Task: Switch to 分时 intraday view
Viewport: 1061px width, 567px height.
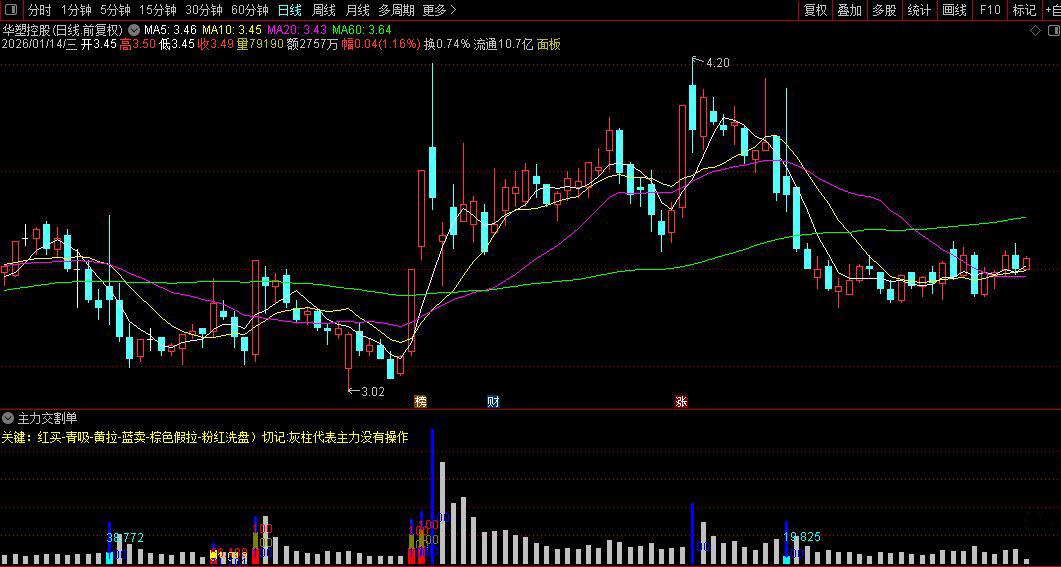Action: tap(39, 10)
